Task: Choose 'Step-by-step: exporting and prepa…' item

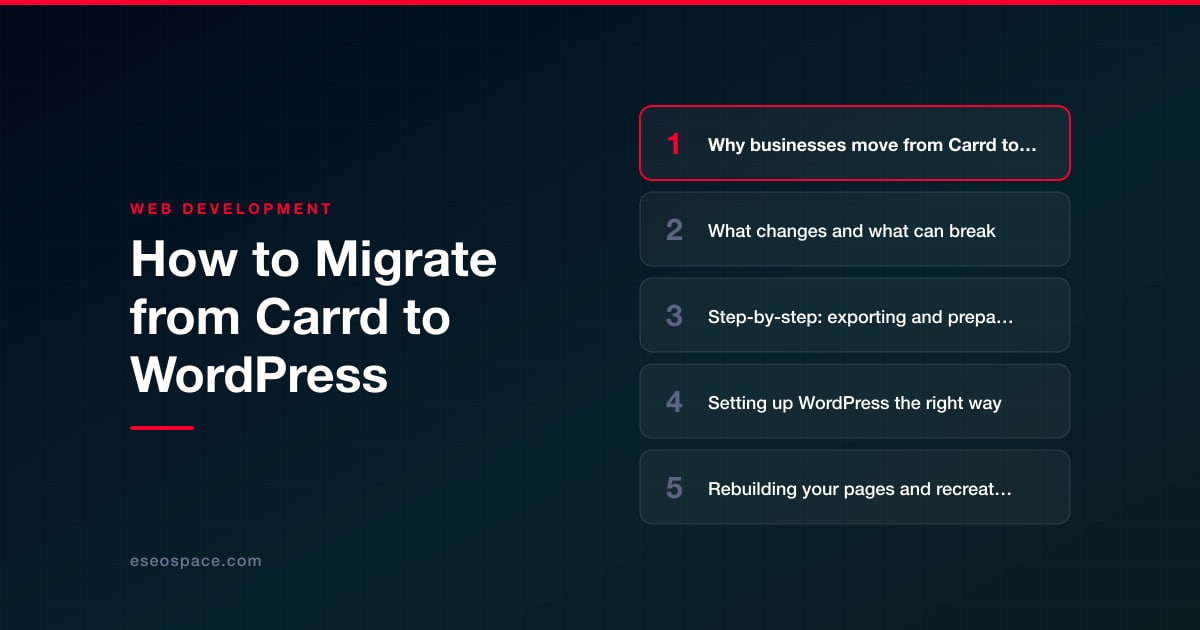Action: [x=855, y=315]
